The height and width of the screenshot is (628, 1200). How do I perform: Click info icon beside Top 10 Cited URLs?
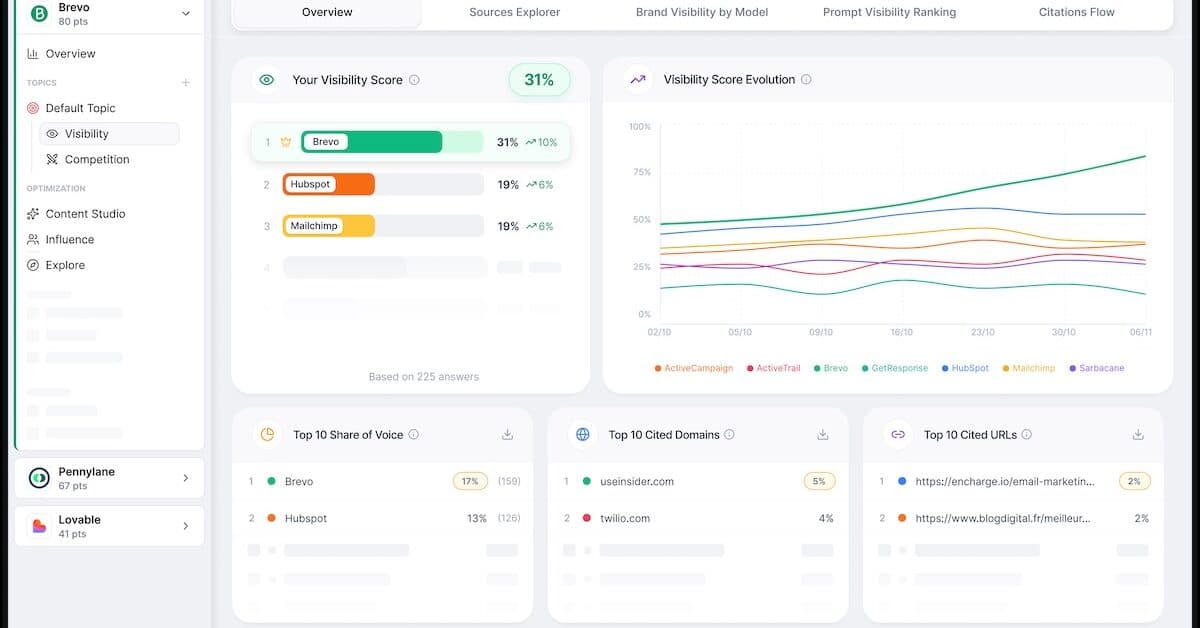point(1026,435)
